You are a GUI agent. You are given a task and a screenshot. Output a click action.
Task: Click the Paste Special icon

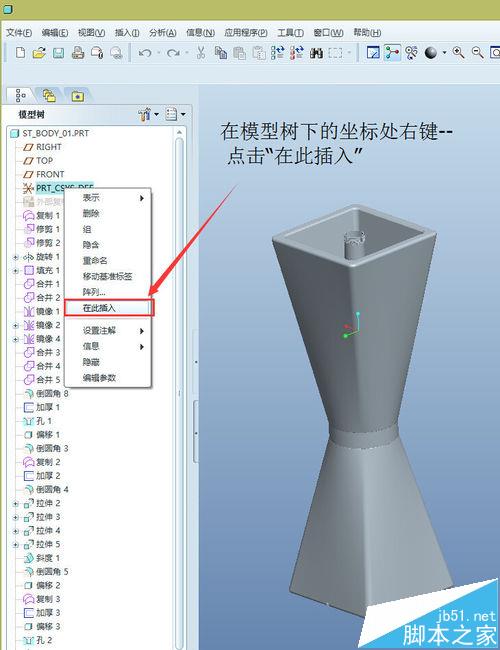[x=259, y=53]
